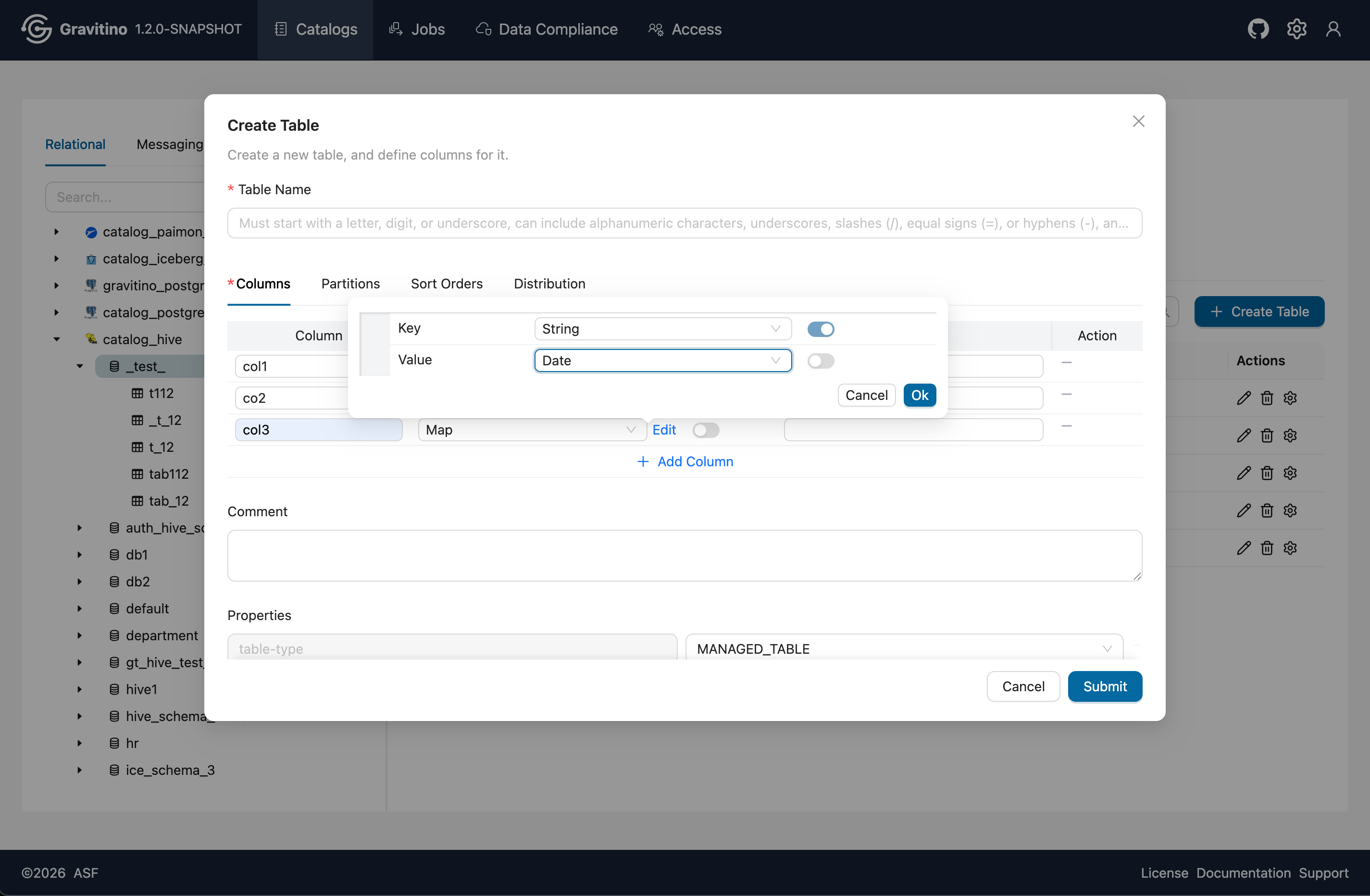Open the GitHub icon link
The image size is (1370, 896).
[1258, 29]
